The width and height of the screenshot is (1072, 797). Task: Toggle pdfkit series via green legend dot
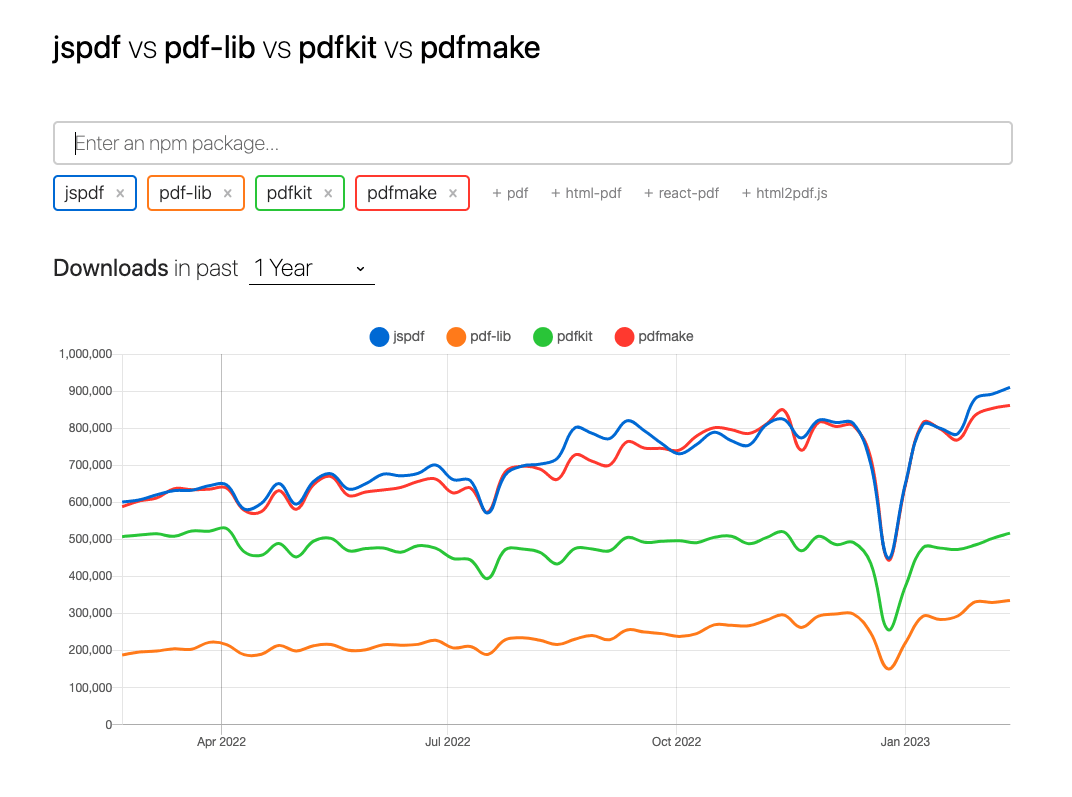542,337
